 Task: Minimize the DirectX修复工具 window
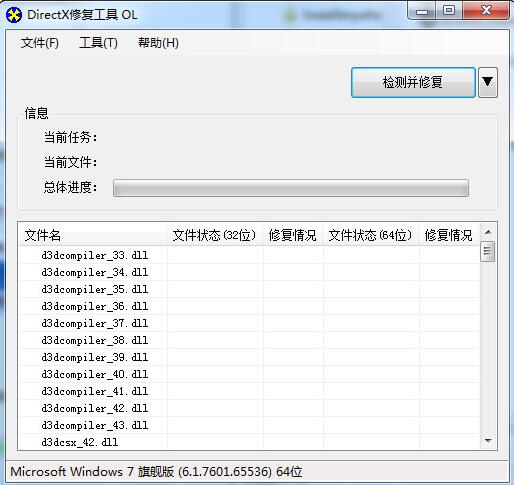pyautogui.click(x=421, y=11)
